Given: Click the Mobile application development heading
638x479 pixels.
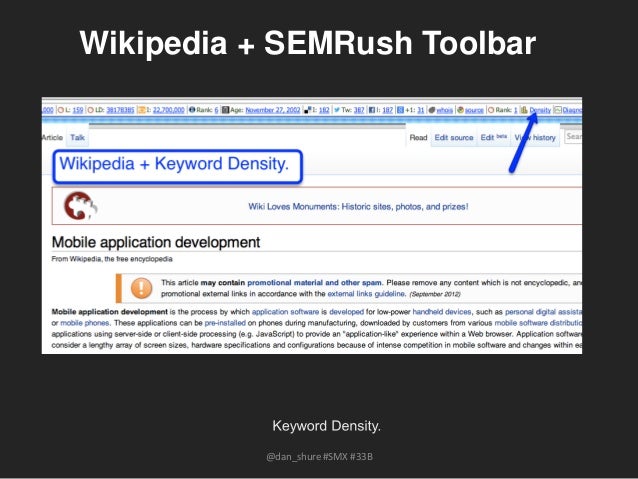Looking at the screenshot, I should [156, 242].
